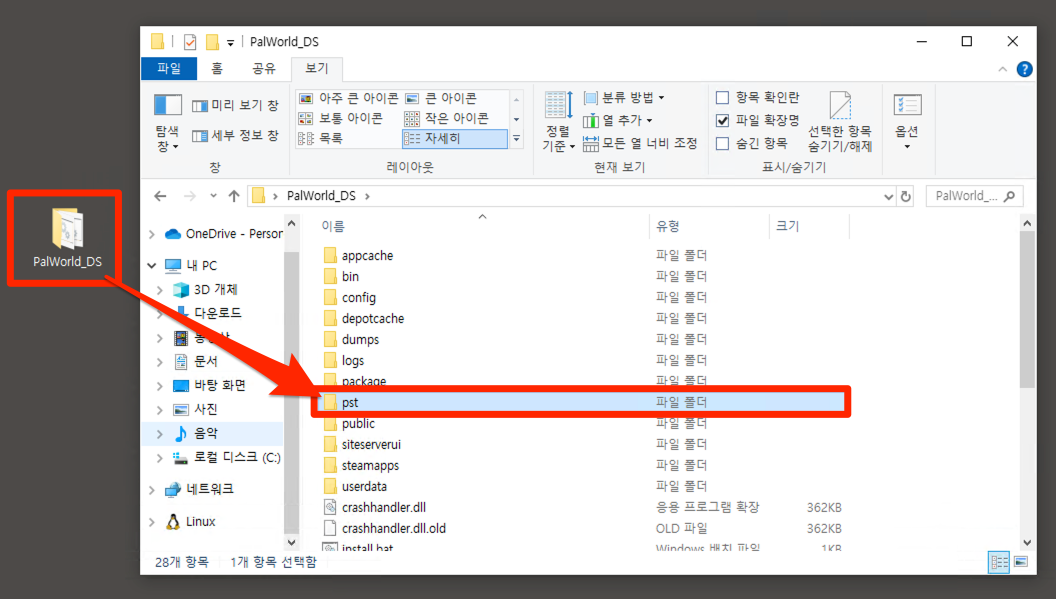Click the Help question mark icon

click(1024, 69)
